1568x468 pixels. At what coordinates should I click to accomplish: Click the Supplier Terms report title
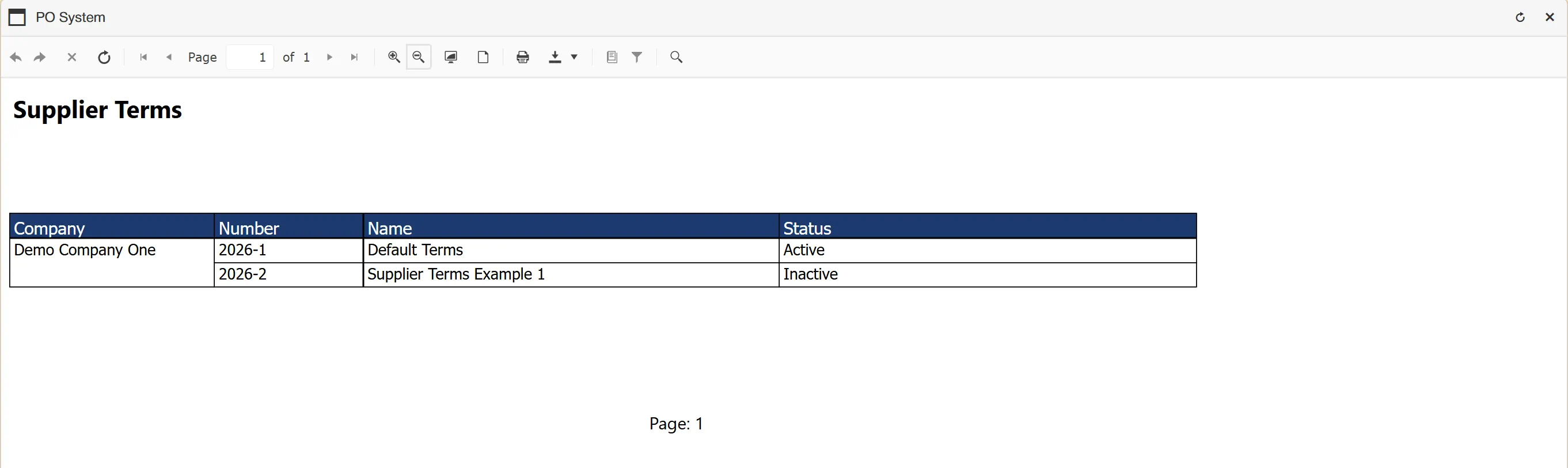click(97, 110)
